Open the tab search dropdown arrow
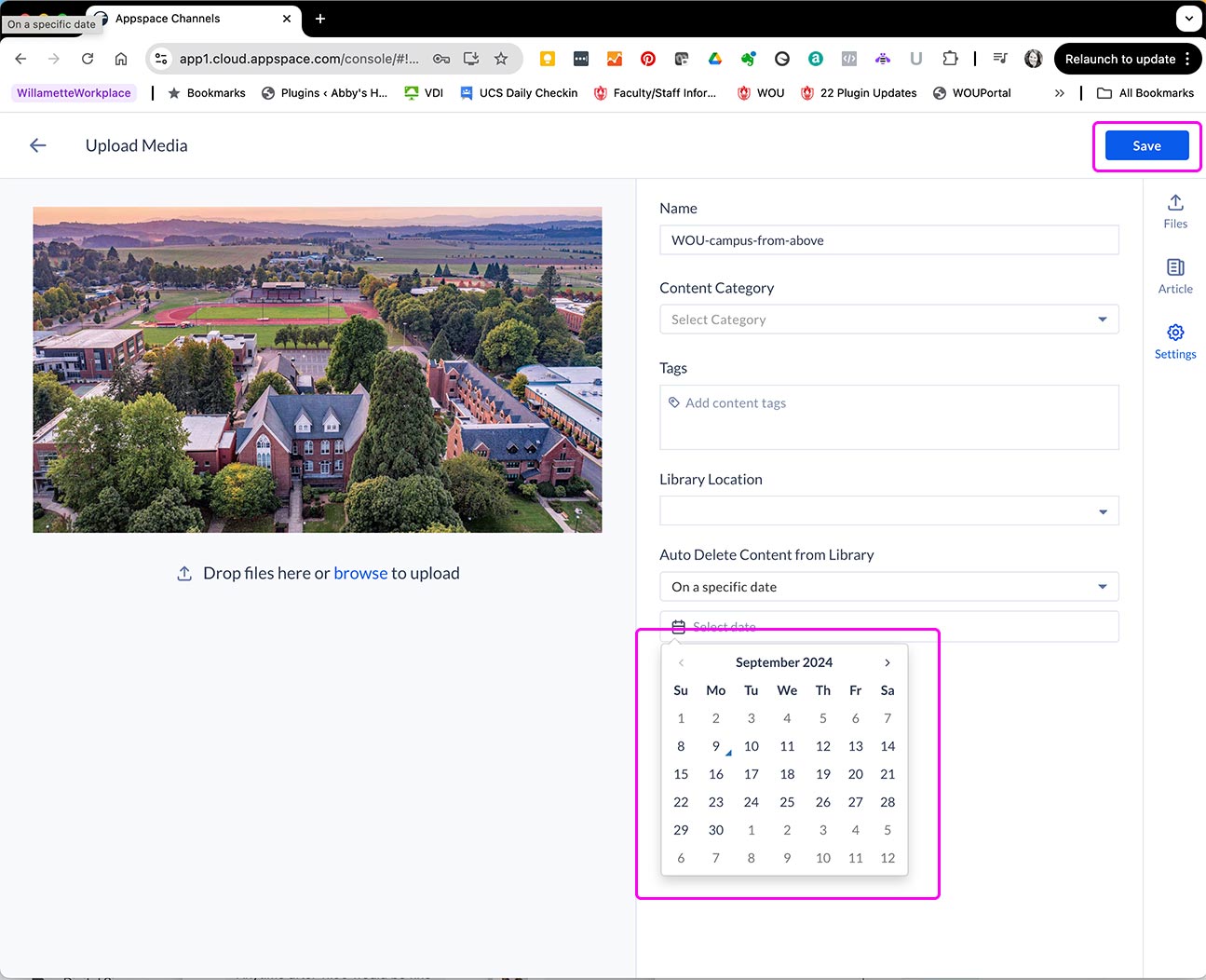This screenshot has width=1206, height=980. (x=1189, y=18)
